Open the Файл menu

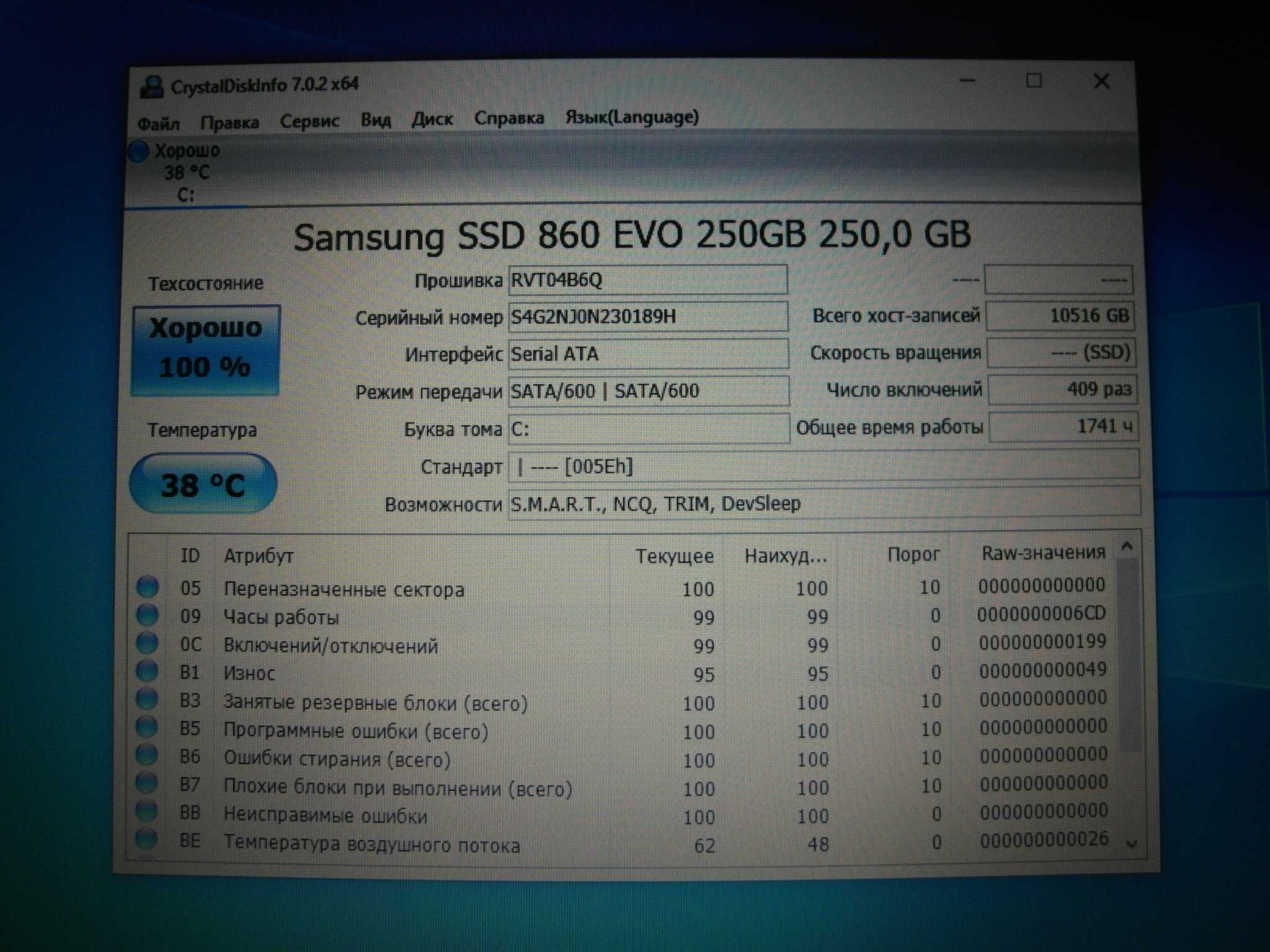tap(159, 123)
